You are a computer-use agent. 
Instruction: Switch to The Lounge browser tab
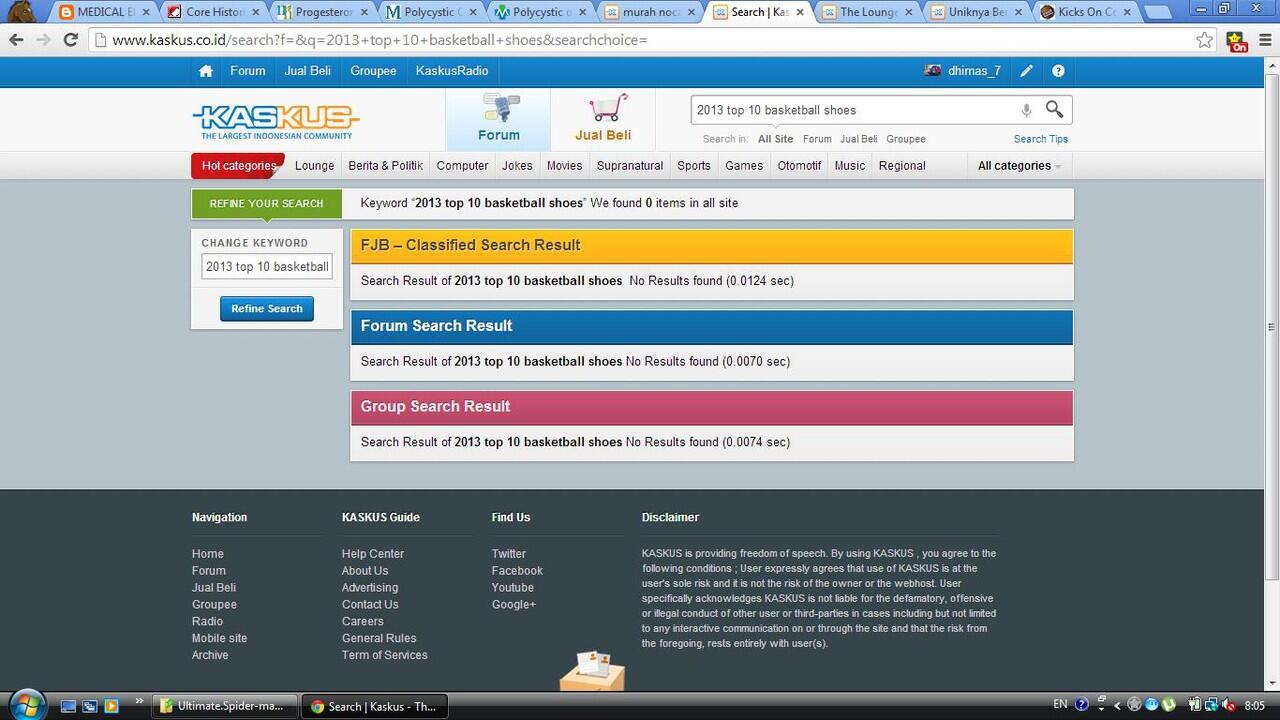866,12
